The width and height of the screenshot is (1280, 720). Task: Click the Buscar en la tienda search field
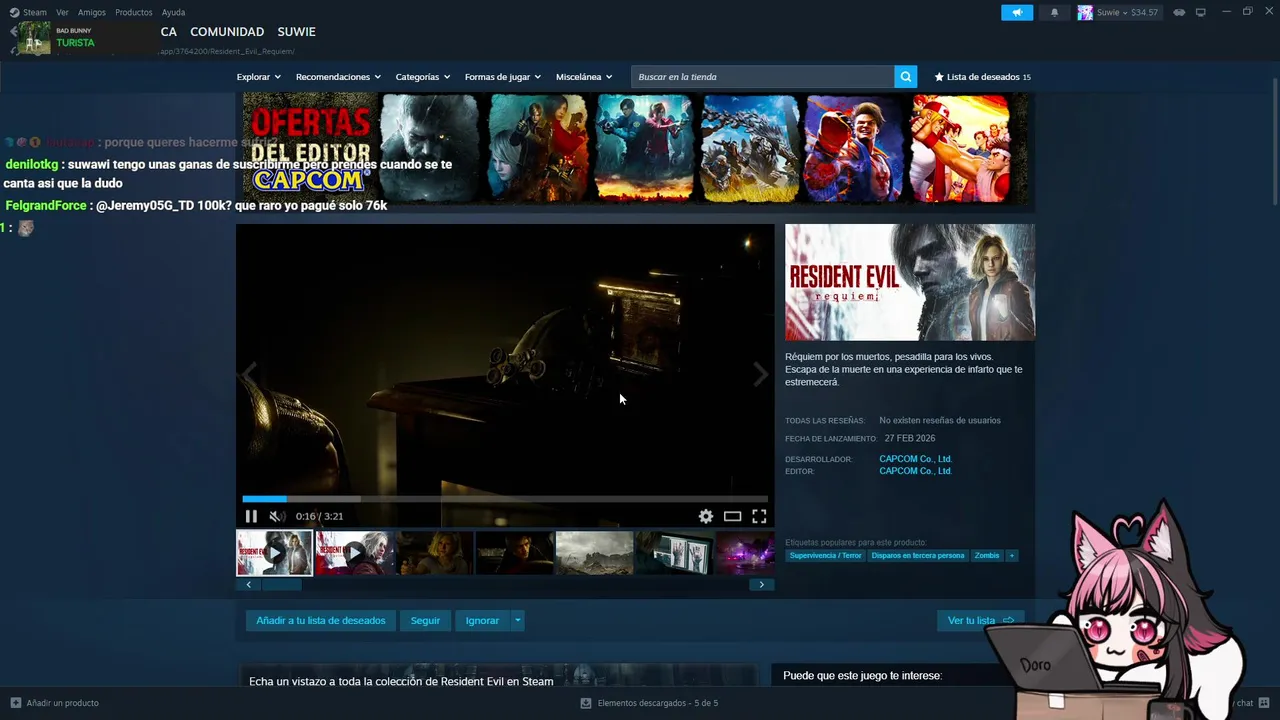762,76
